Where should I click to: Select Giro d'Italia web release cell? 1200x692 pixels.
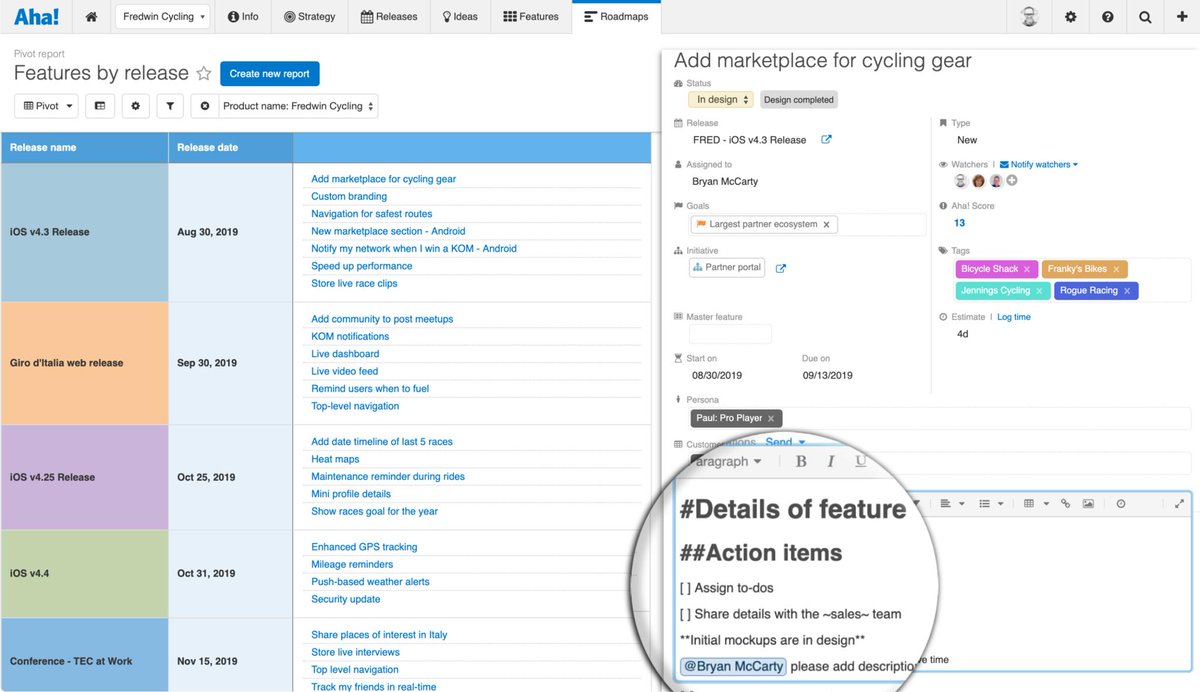[x=85, y=363]
